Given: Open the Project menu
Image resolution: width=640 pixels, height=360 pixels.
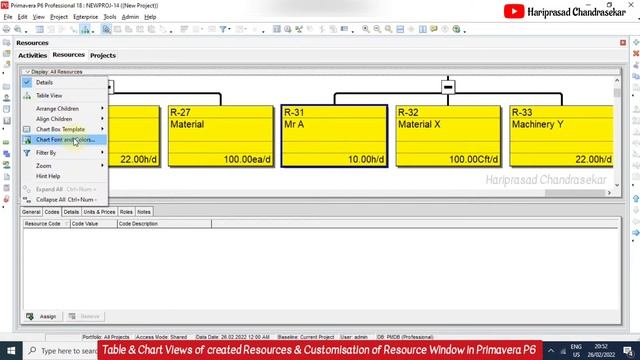Looking at the screenshot, I should (x=59, y=17).
